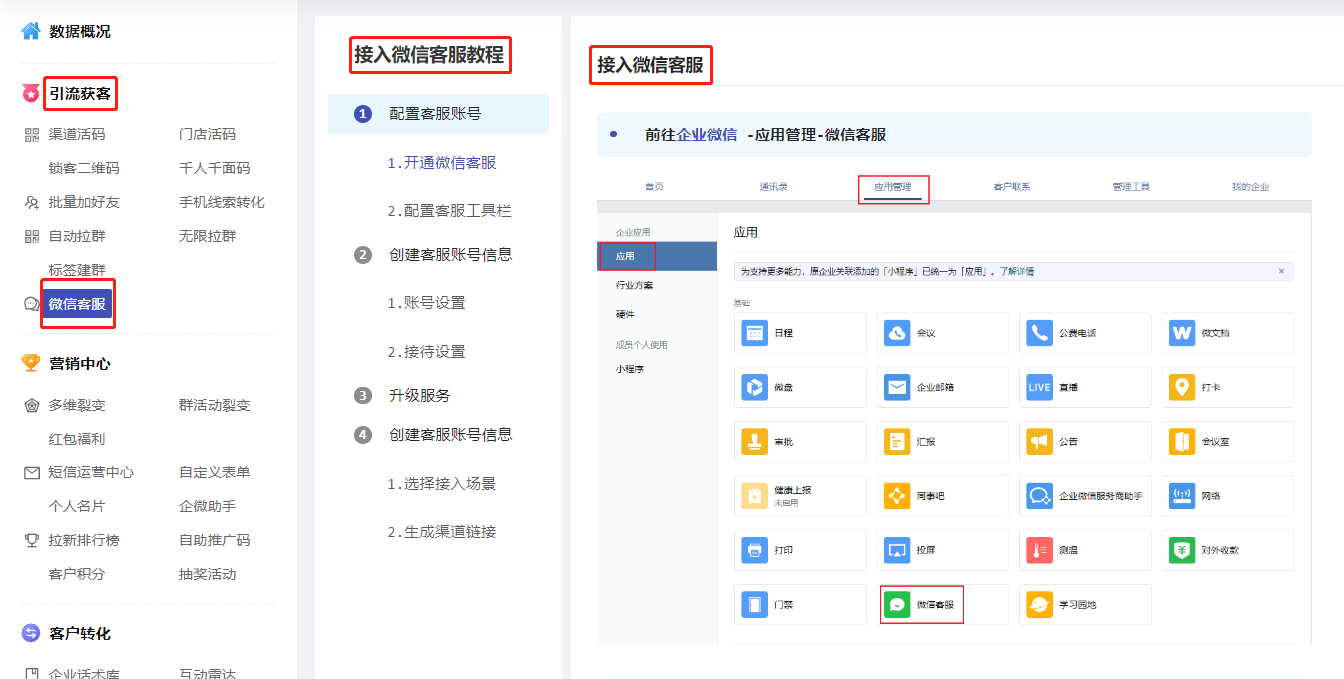Open 千人千面码 menu entry
Screen dimensions: 1344x679
tap(214, 168)
